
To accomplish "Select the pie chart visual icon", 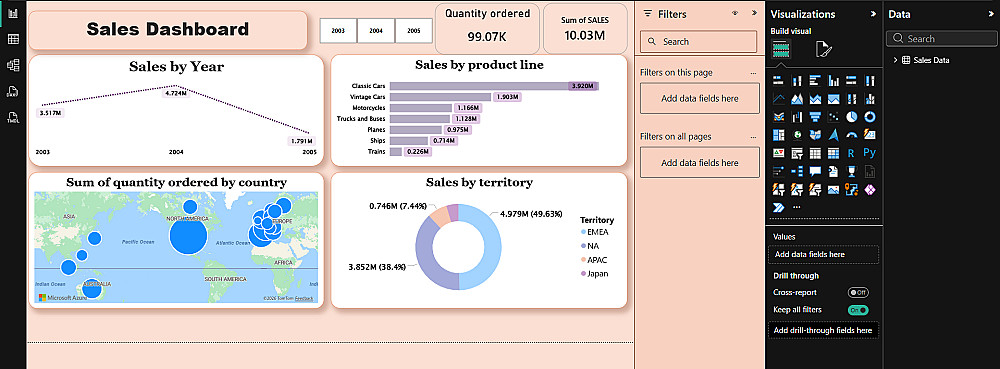I will click(x=851, y=117).
